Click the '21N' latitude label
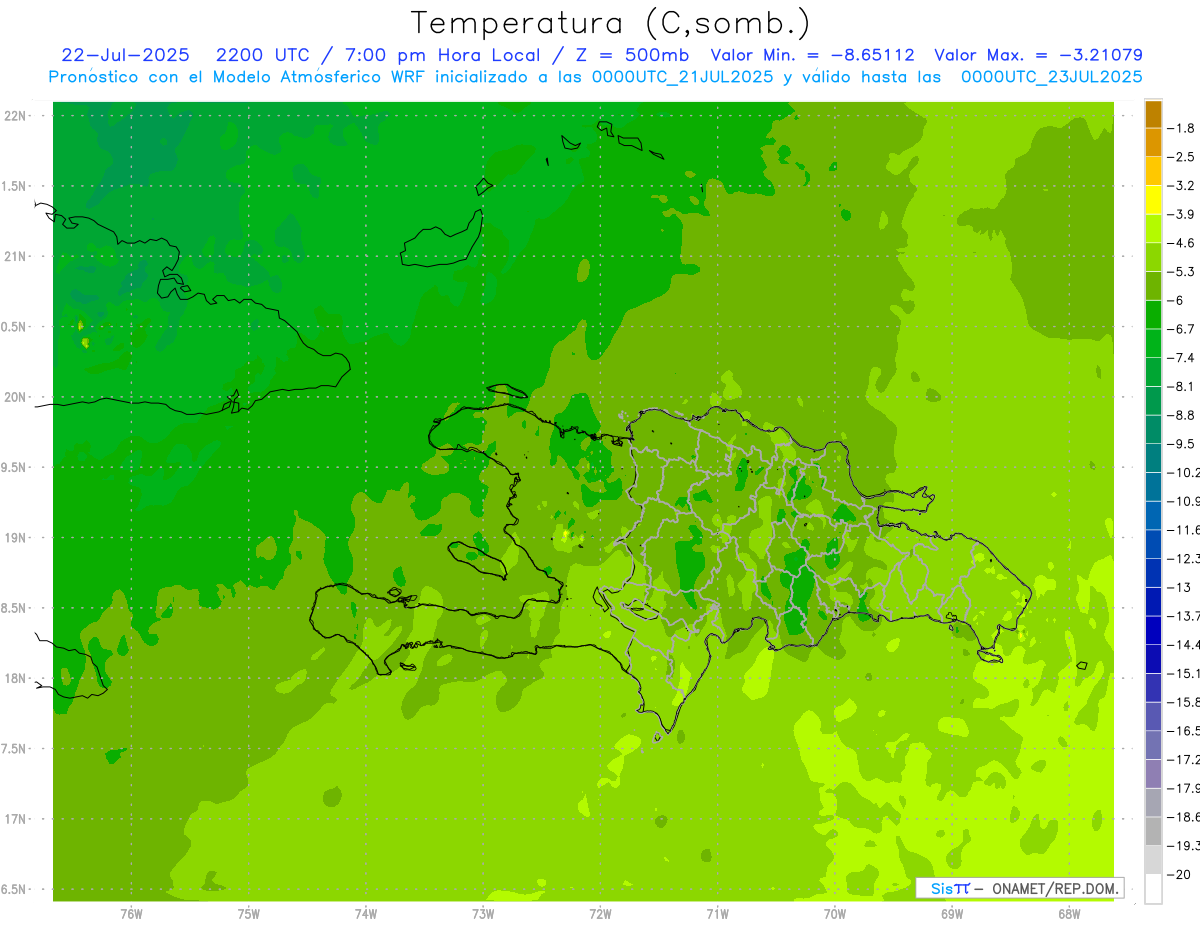This screenshot has height=927, width=1200. tap(15, 256)
